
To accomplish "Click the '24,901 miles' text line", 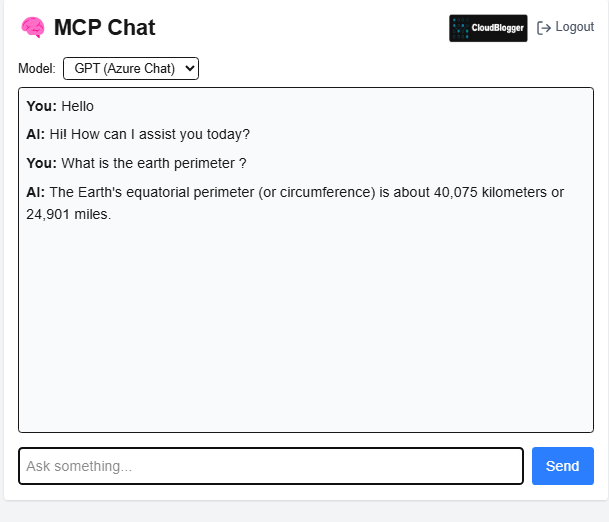I will click(x=69, y=214).
